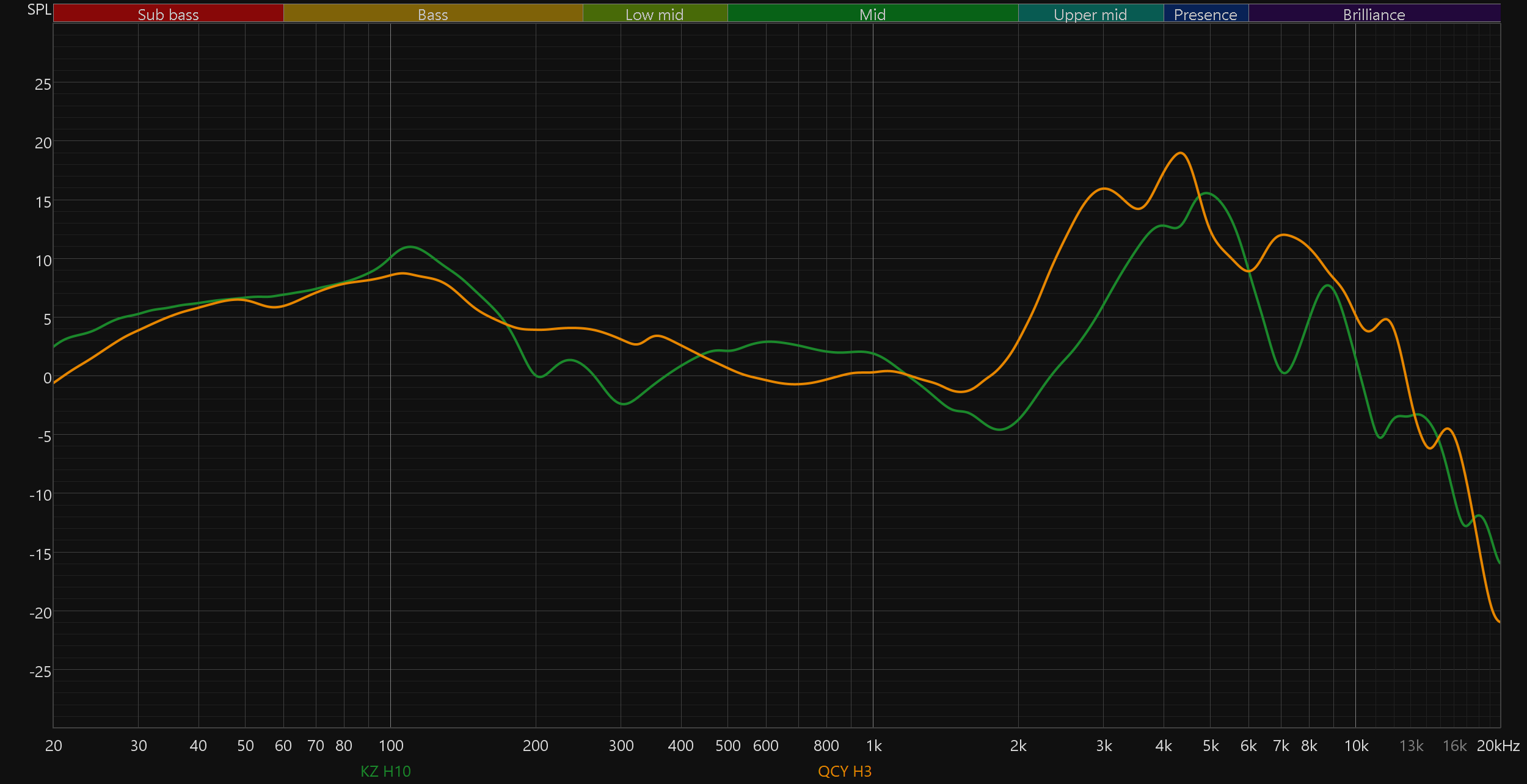Select the Mid band label

click(x=872, y=14)
